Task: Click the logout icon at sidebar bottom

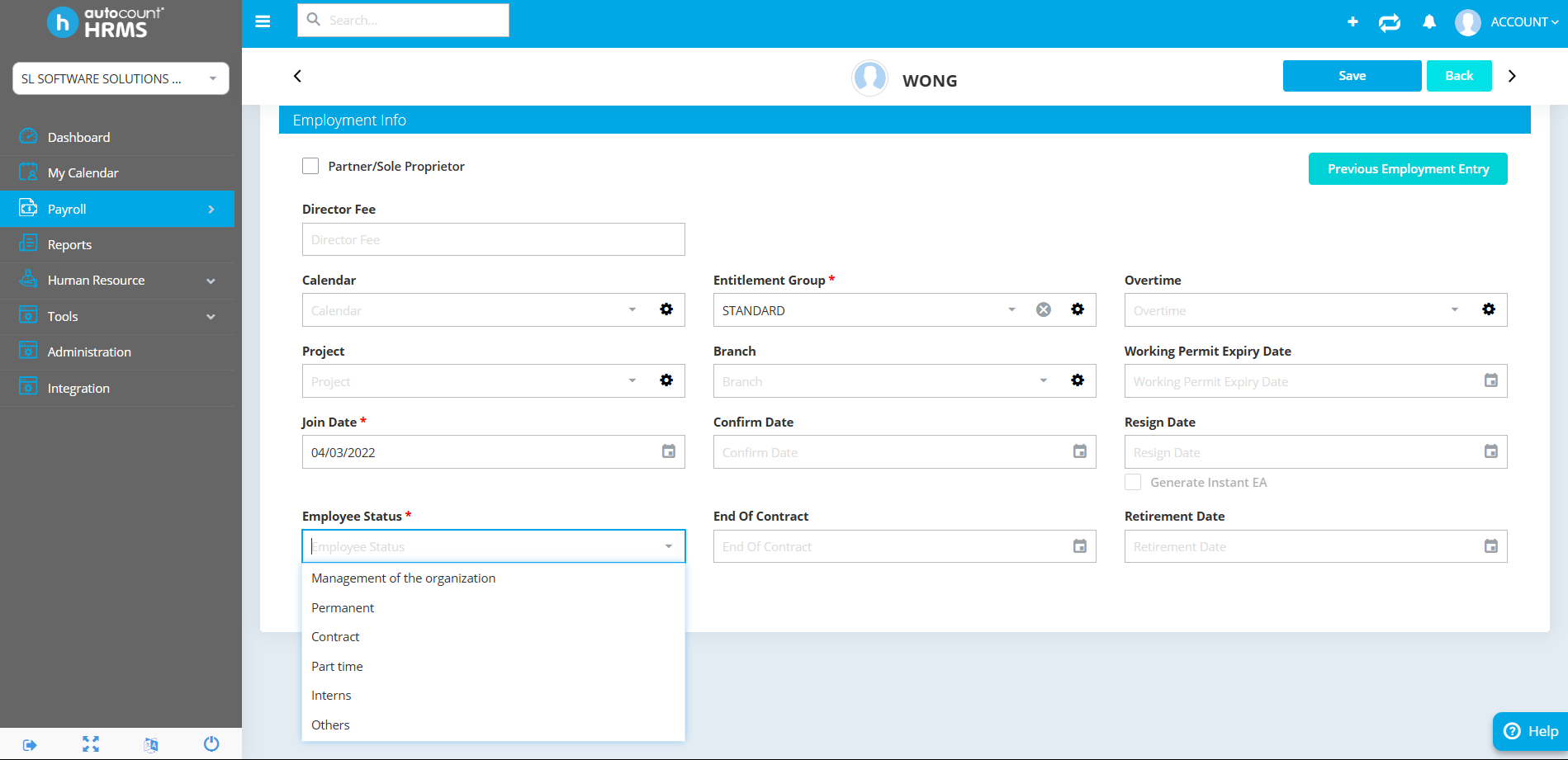Action: (29, 743)
